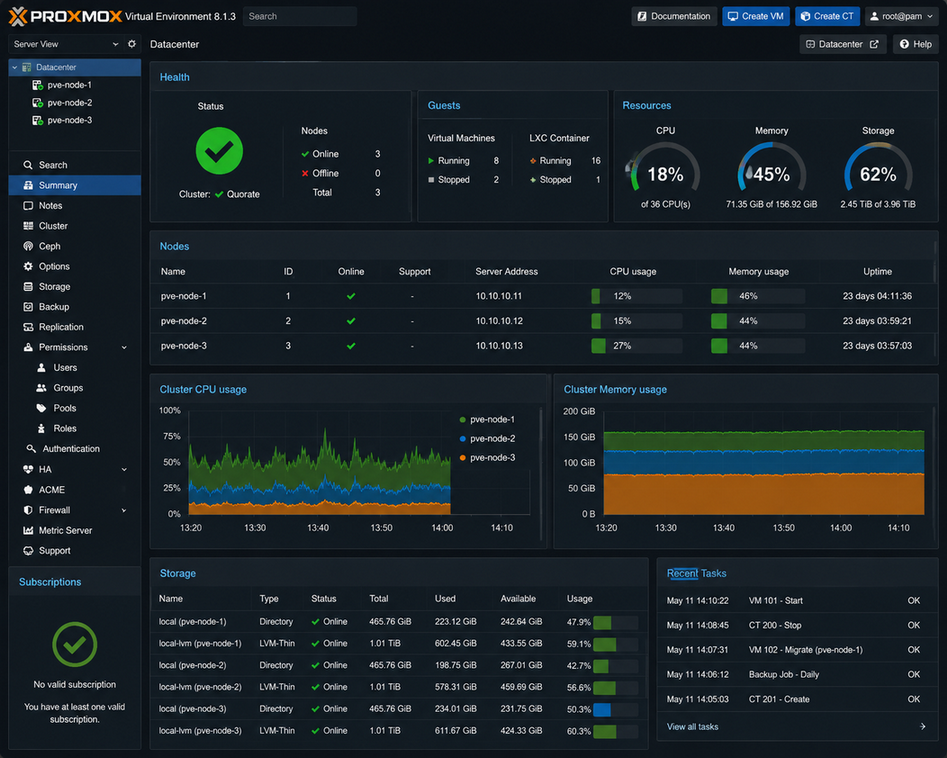
Task: Click the Pools tag icon
Action: [41, 408]
